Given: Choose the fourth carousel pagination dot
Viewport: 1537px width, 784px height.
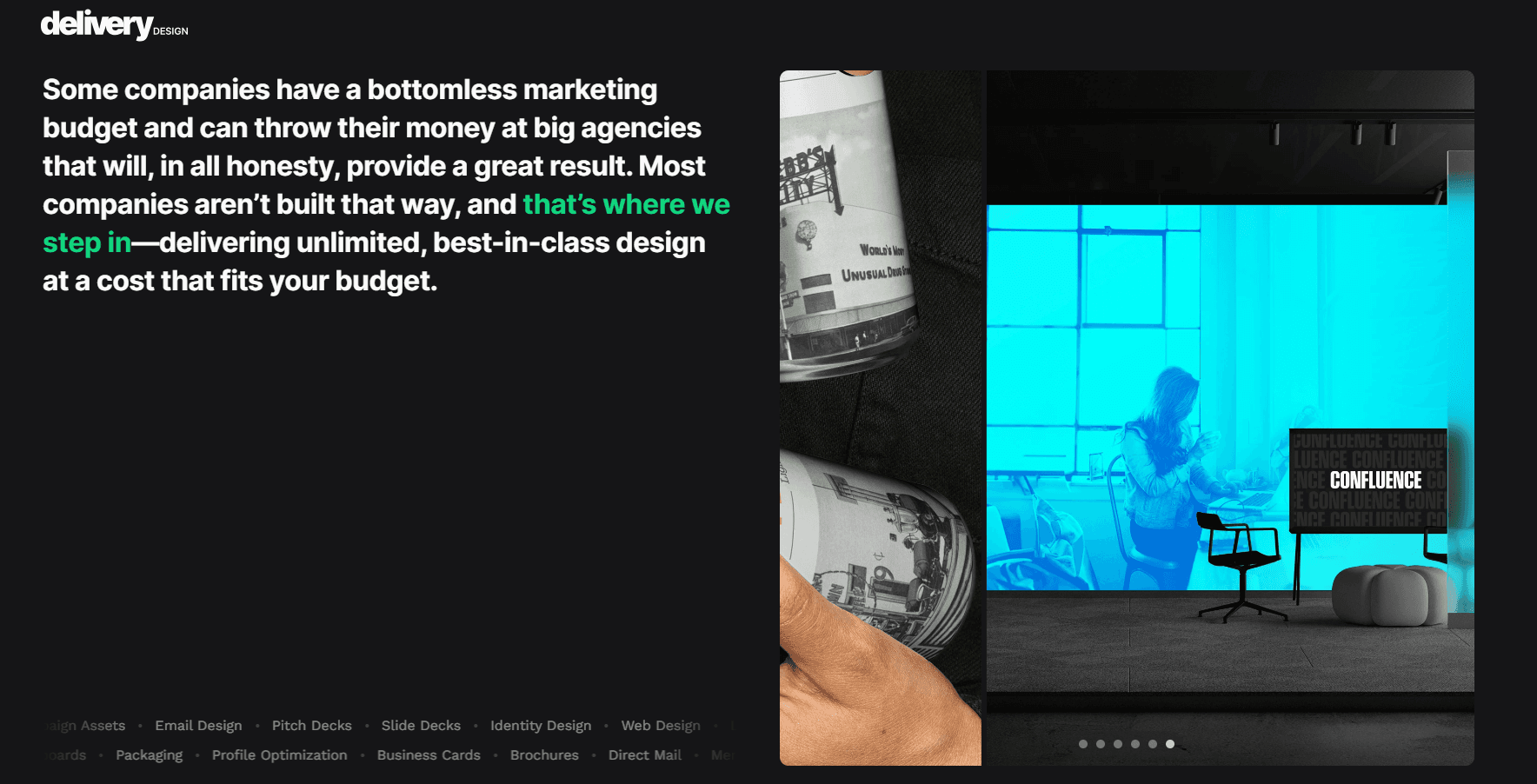Looking at the screenshot, I should (x=1135, y=744).
